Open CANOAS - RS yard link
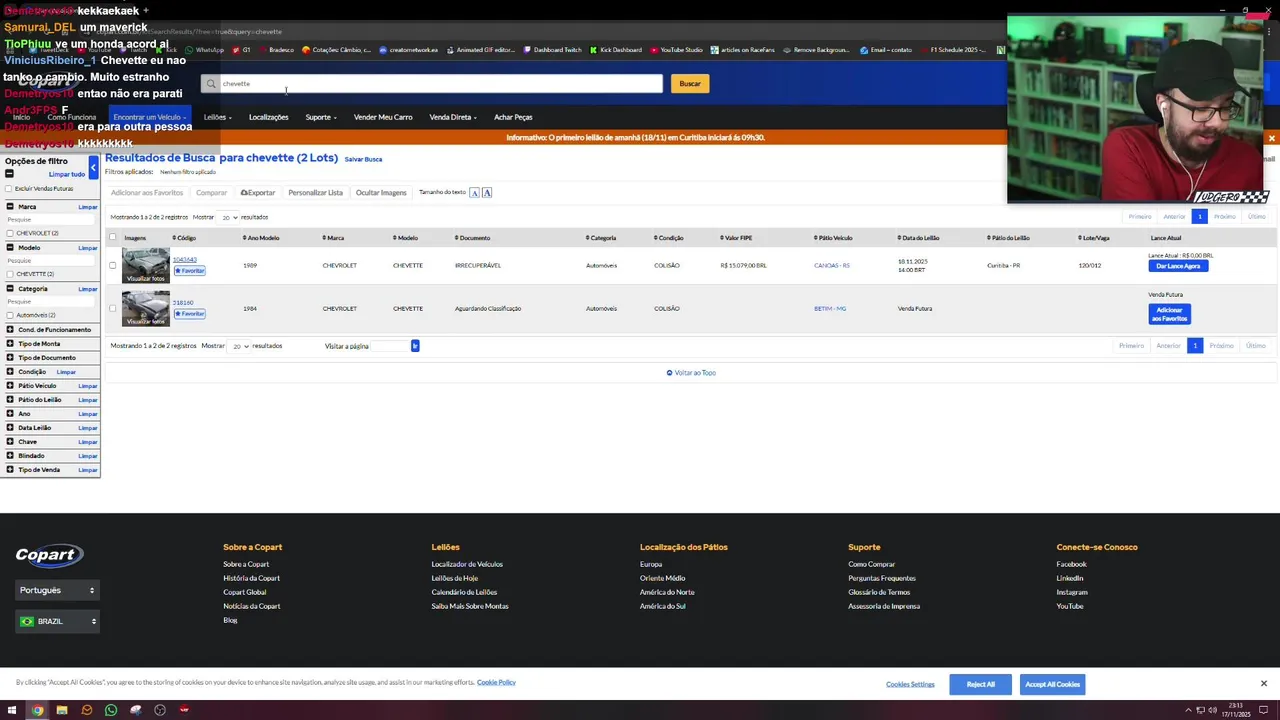1280x720 pixels. point(832,266)
